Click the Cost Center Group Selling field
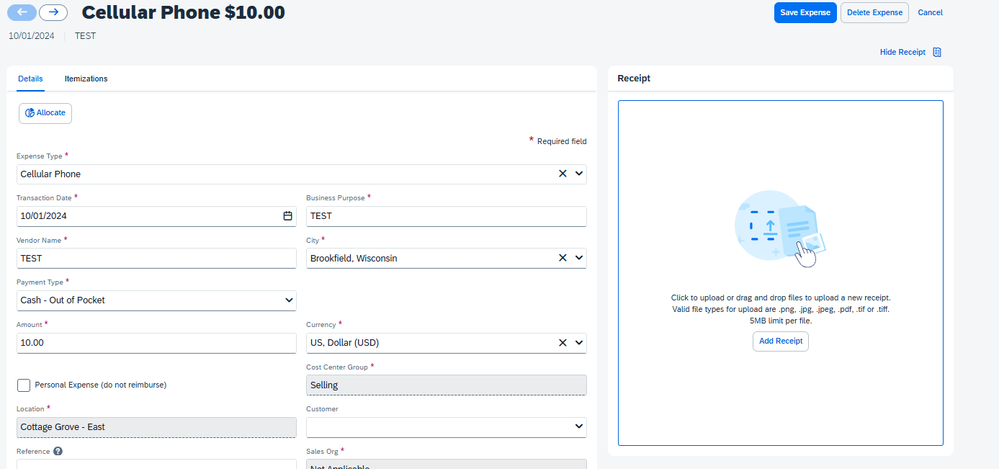Viewport: 999px width, 469px height. (x=446, y=385)
